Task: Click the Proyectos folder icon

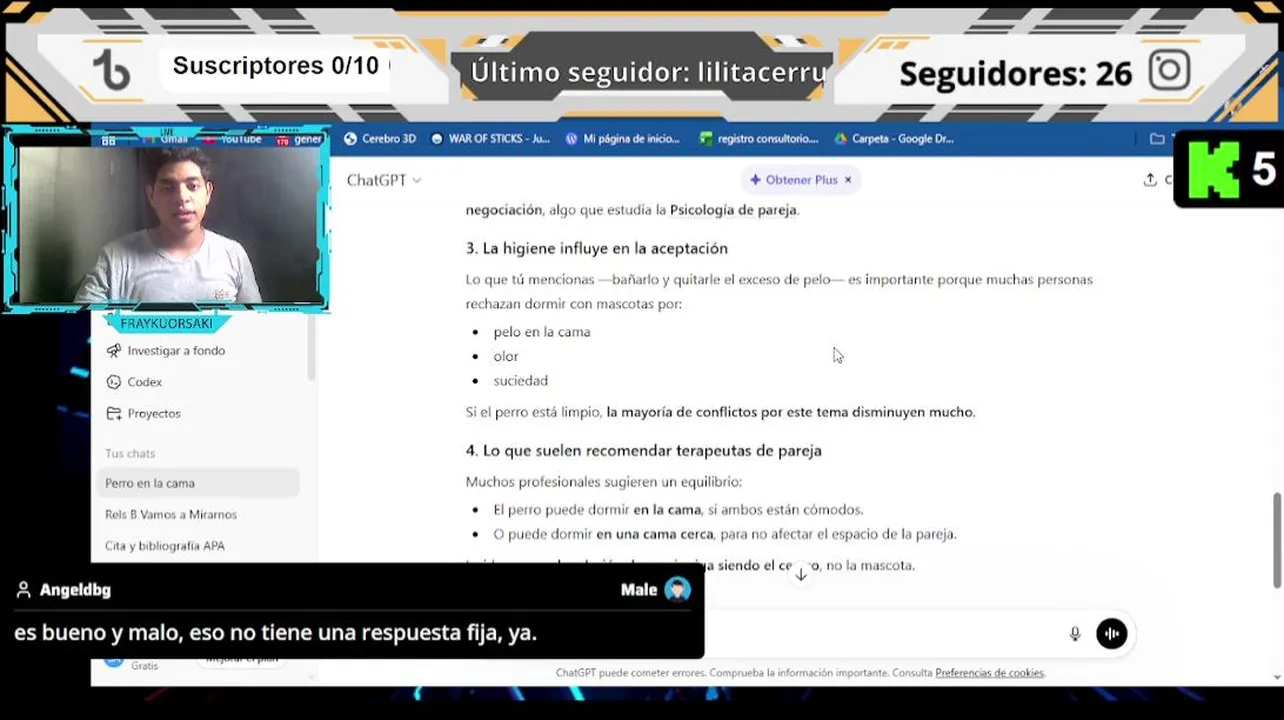Action: click(114, 413)
